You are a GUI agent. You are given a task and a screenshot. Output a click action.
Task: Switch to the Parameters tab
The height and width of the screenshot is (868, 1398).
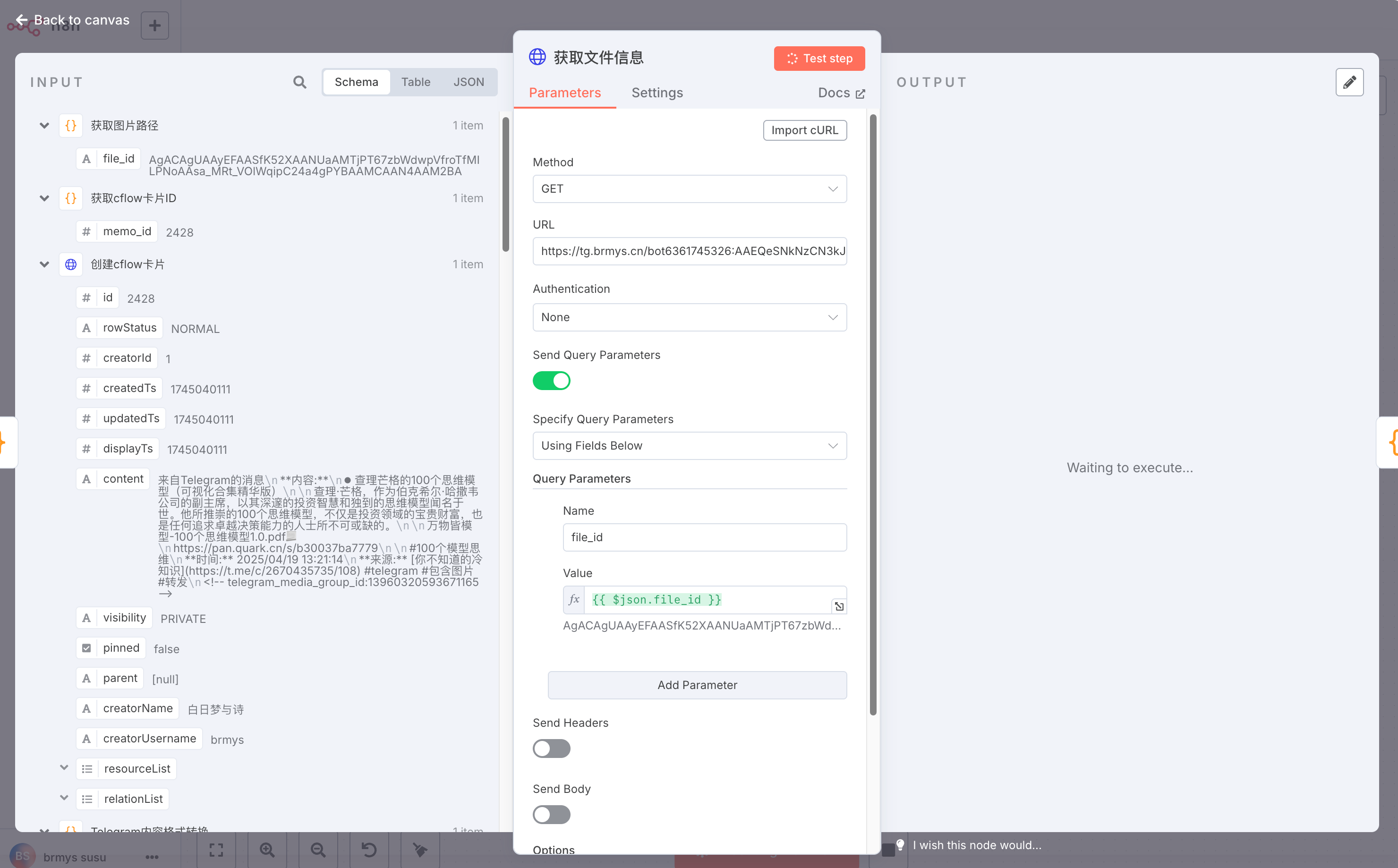point(564,93)
